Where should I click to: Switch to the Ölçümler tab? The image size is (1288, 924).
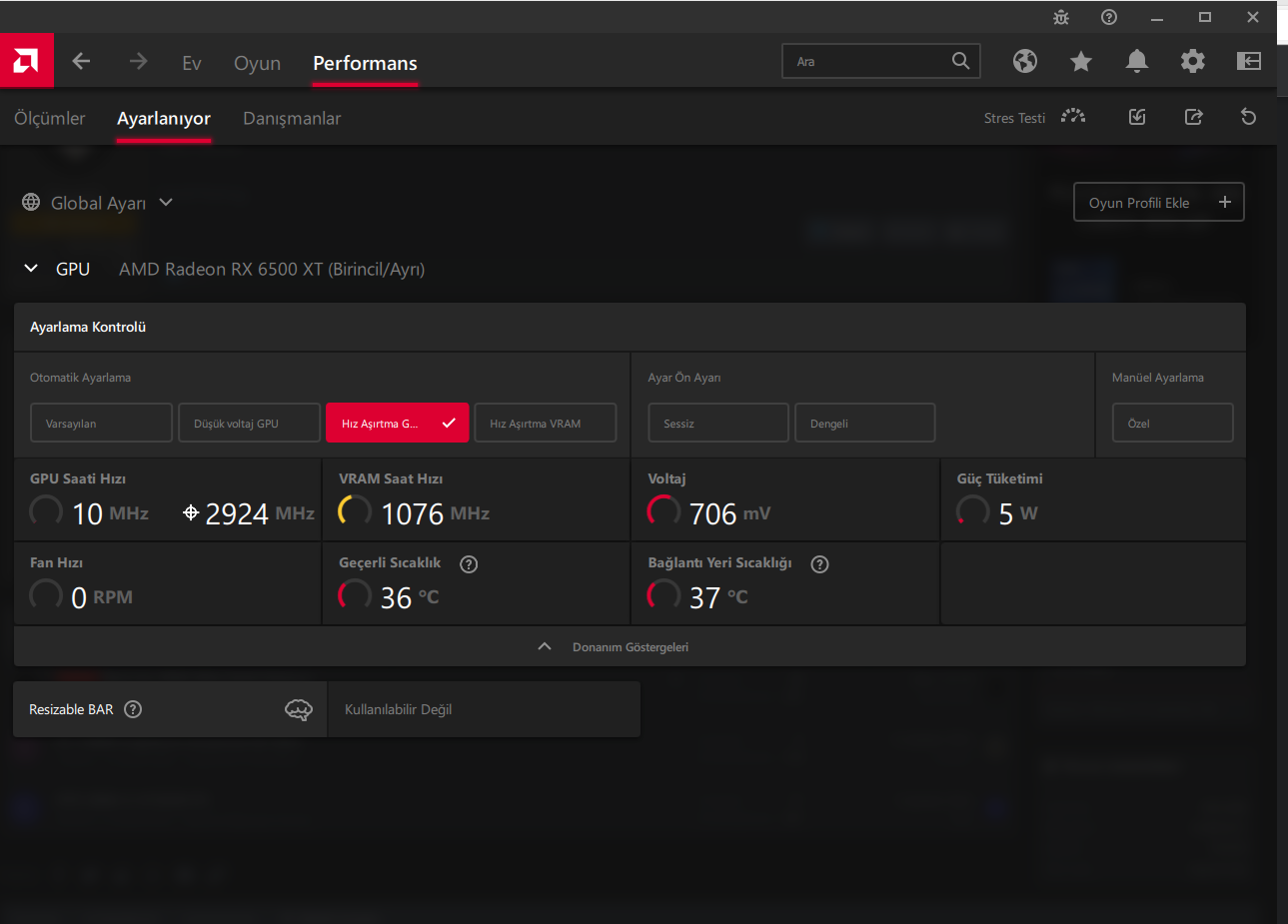(50, 118)
